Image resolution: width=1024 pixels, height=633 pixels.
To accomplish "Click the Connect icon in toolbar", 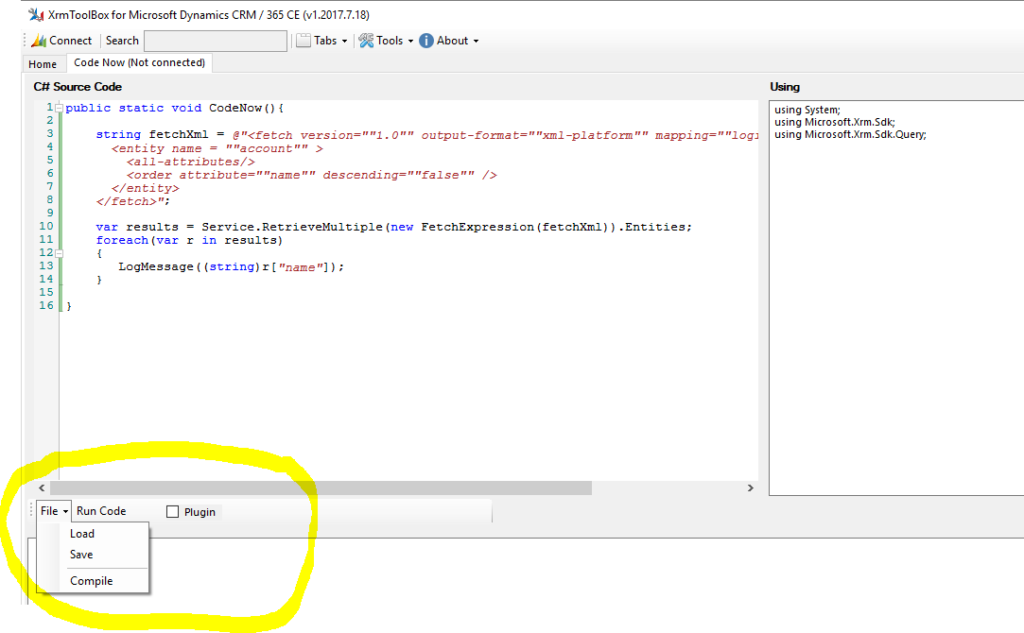I will point(39,41).
